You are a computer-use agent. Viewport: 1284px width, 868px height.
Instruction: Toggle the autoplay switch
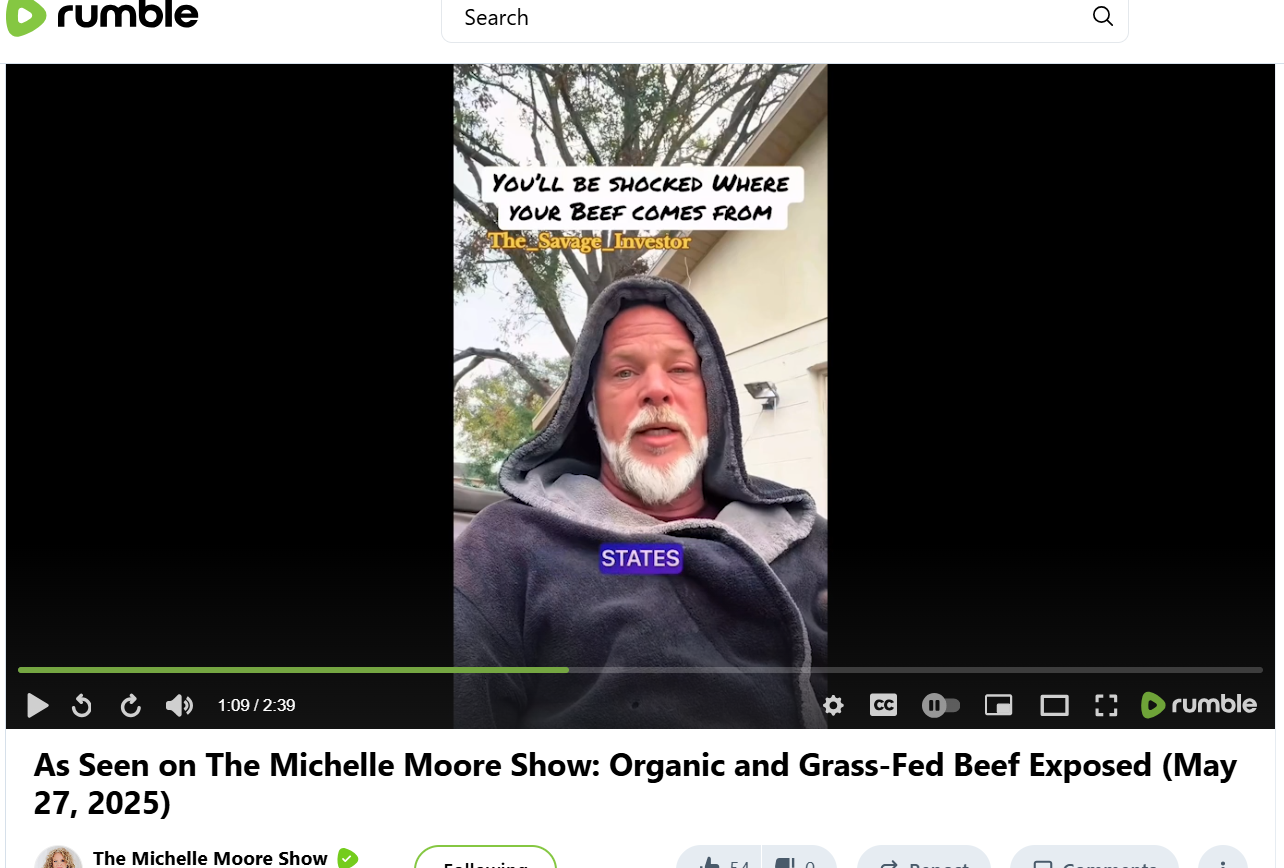[x=941, y=705]
